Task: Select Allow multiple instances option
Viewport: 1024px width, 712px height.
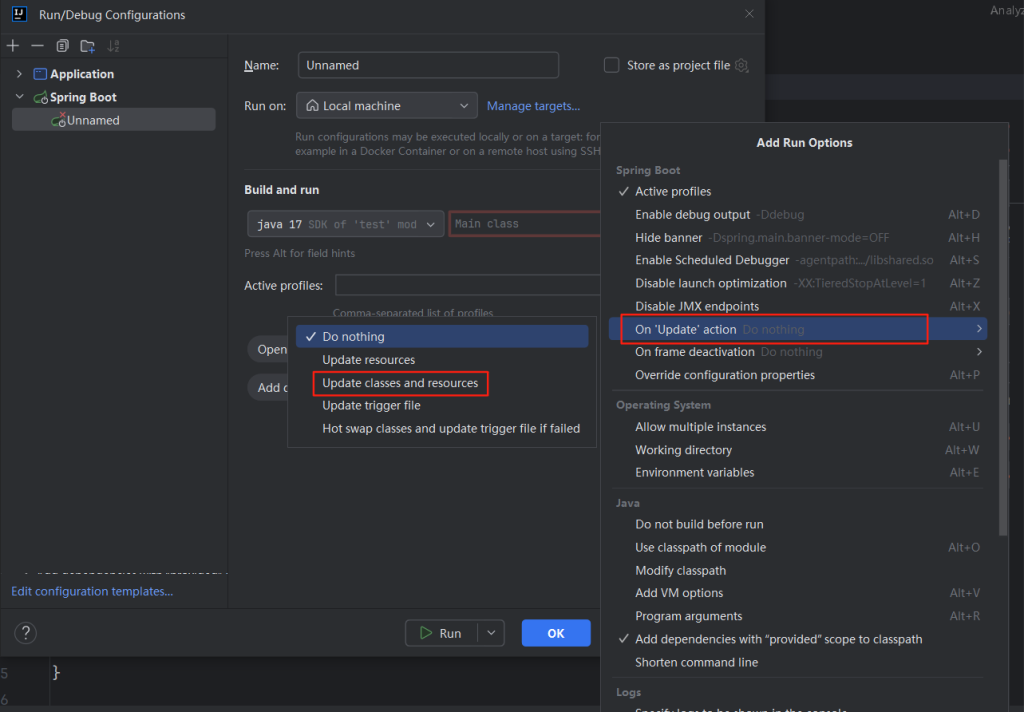Action: point(799,427)
